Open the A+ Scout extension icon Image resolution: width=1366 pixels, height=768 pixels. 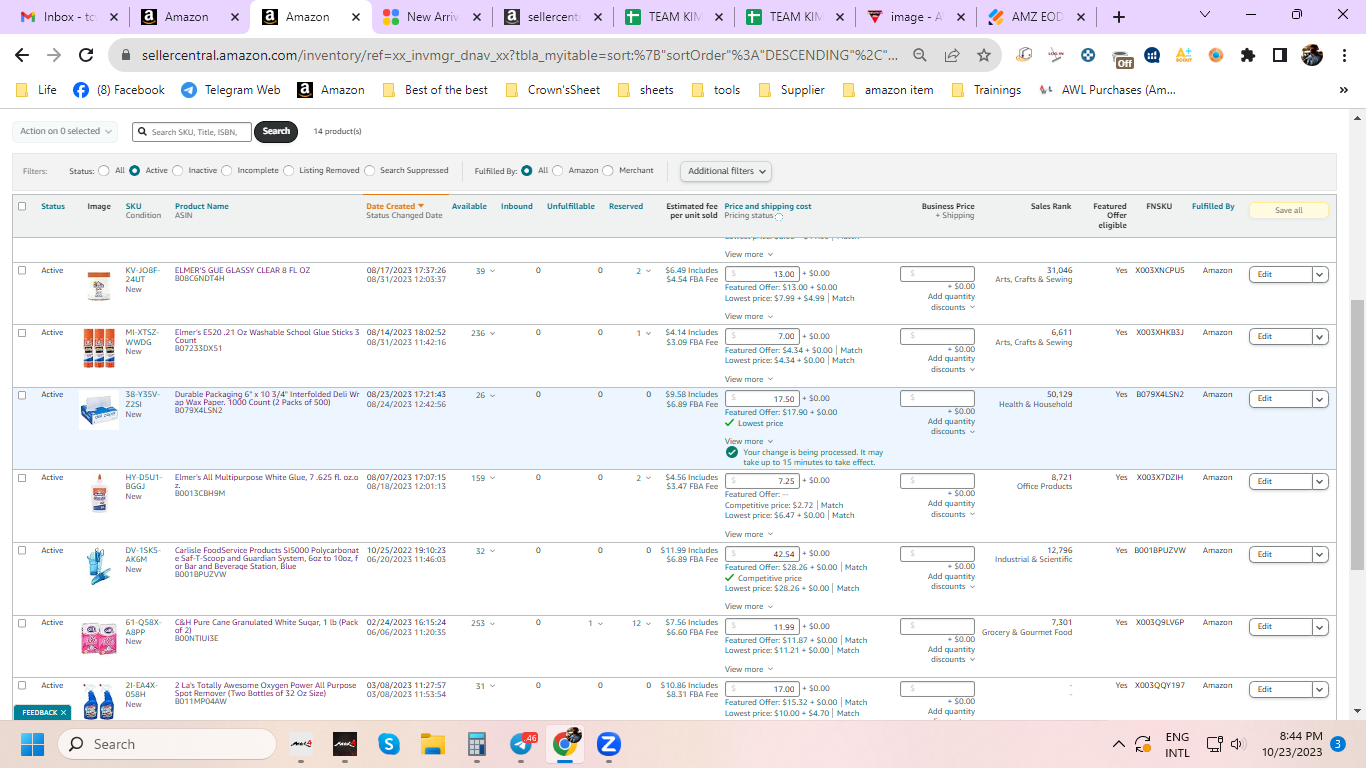click(x=1183, y=55)
